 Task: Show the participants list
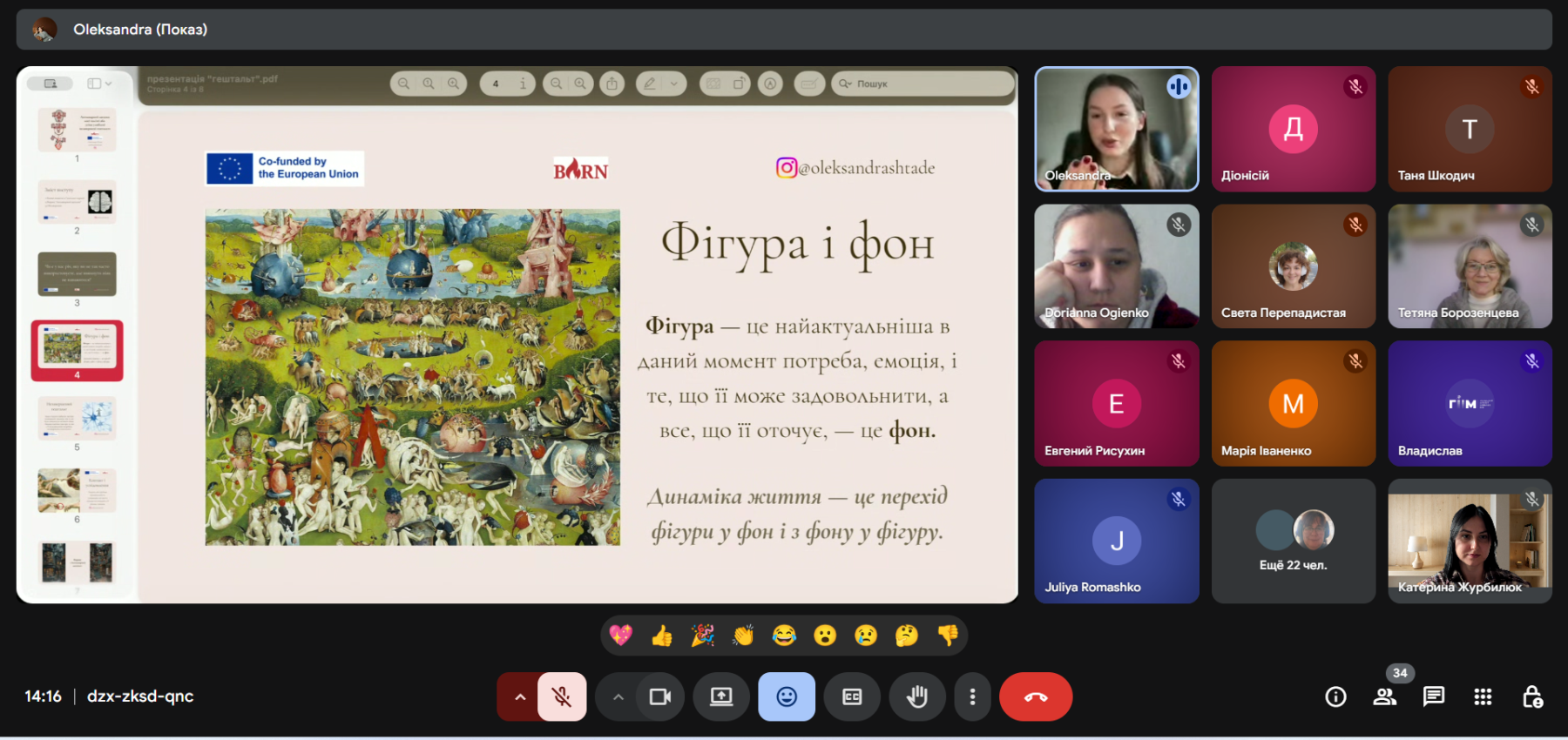(x=1384, y=696)
